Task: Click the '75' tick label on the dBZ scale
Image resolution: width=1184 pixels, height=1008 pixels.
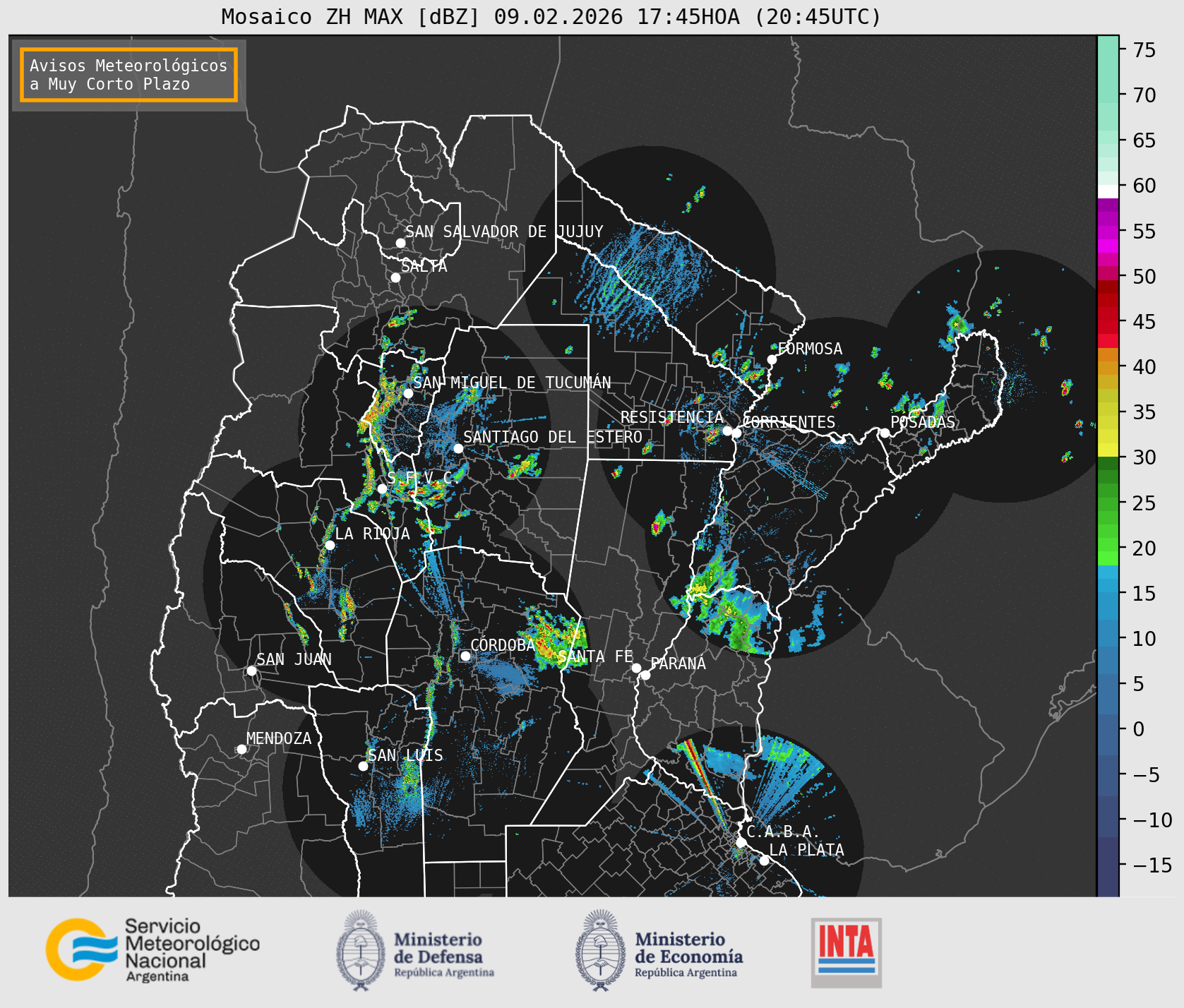Action: pyautogui.click(x=1144, y=50)
